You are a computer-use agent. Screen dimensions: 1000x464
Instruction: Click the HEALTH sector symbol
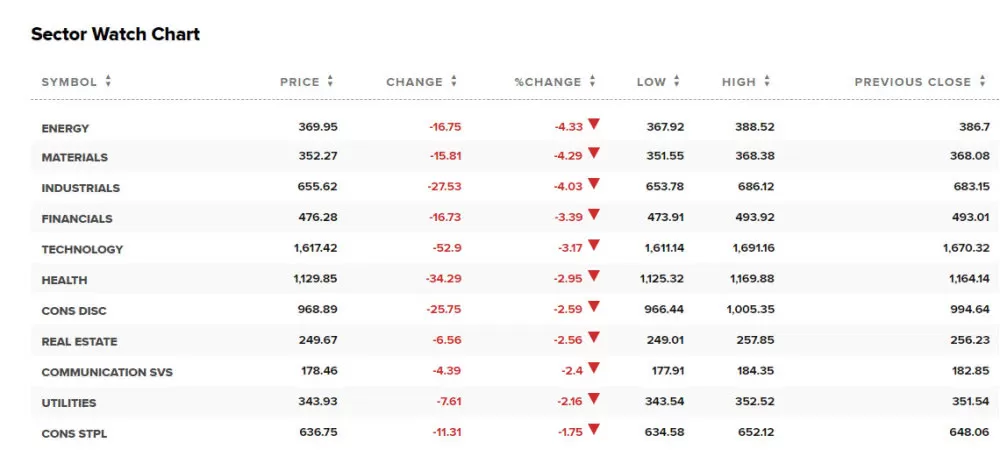click(64, 280)
